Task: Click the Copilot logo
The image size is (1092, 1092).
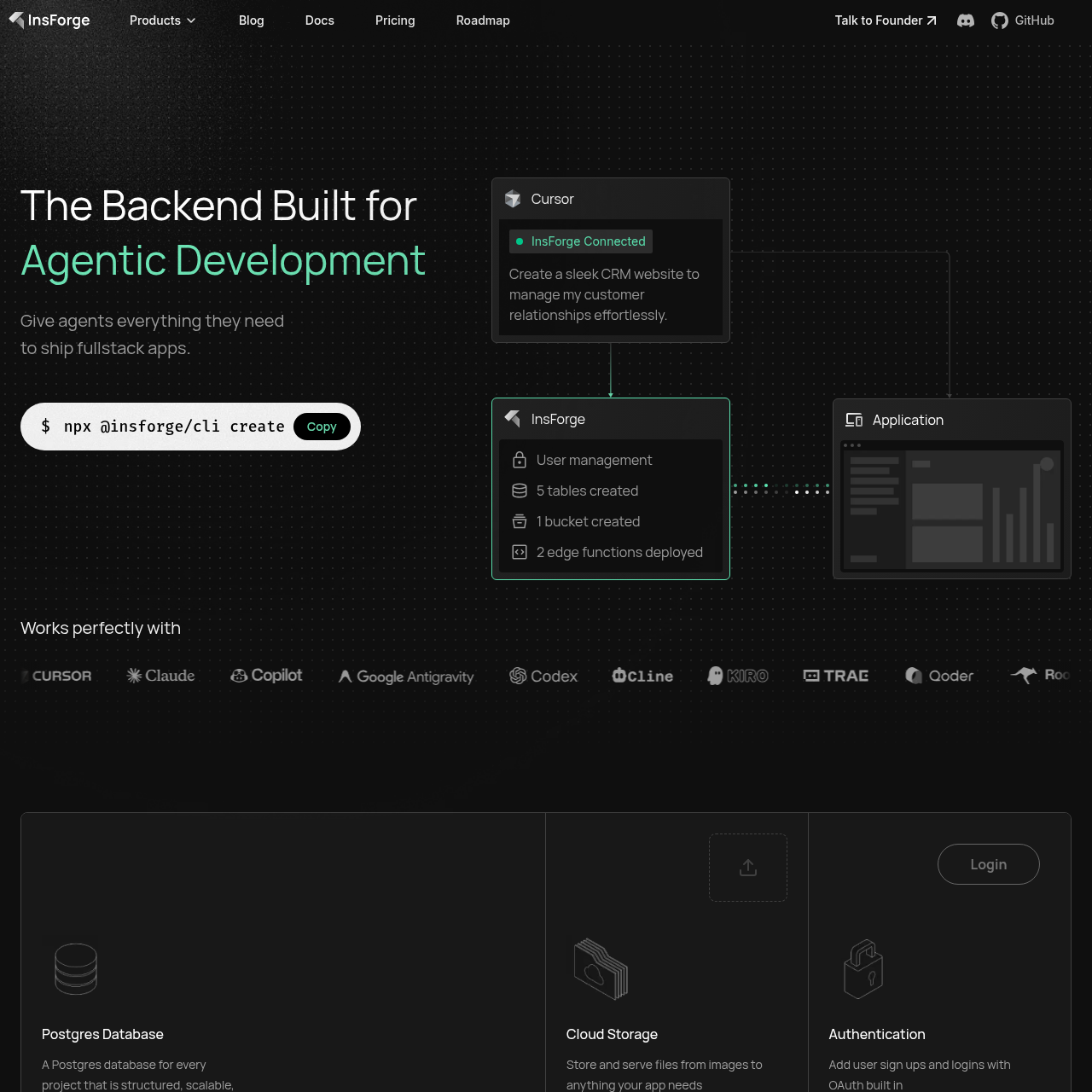Action: click(266, 676)
